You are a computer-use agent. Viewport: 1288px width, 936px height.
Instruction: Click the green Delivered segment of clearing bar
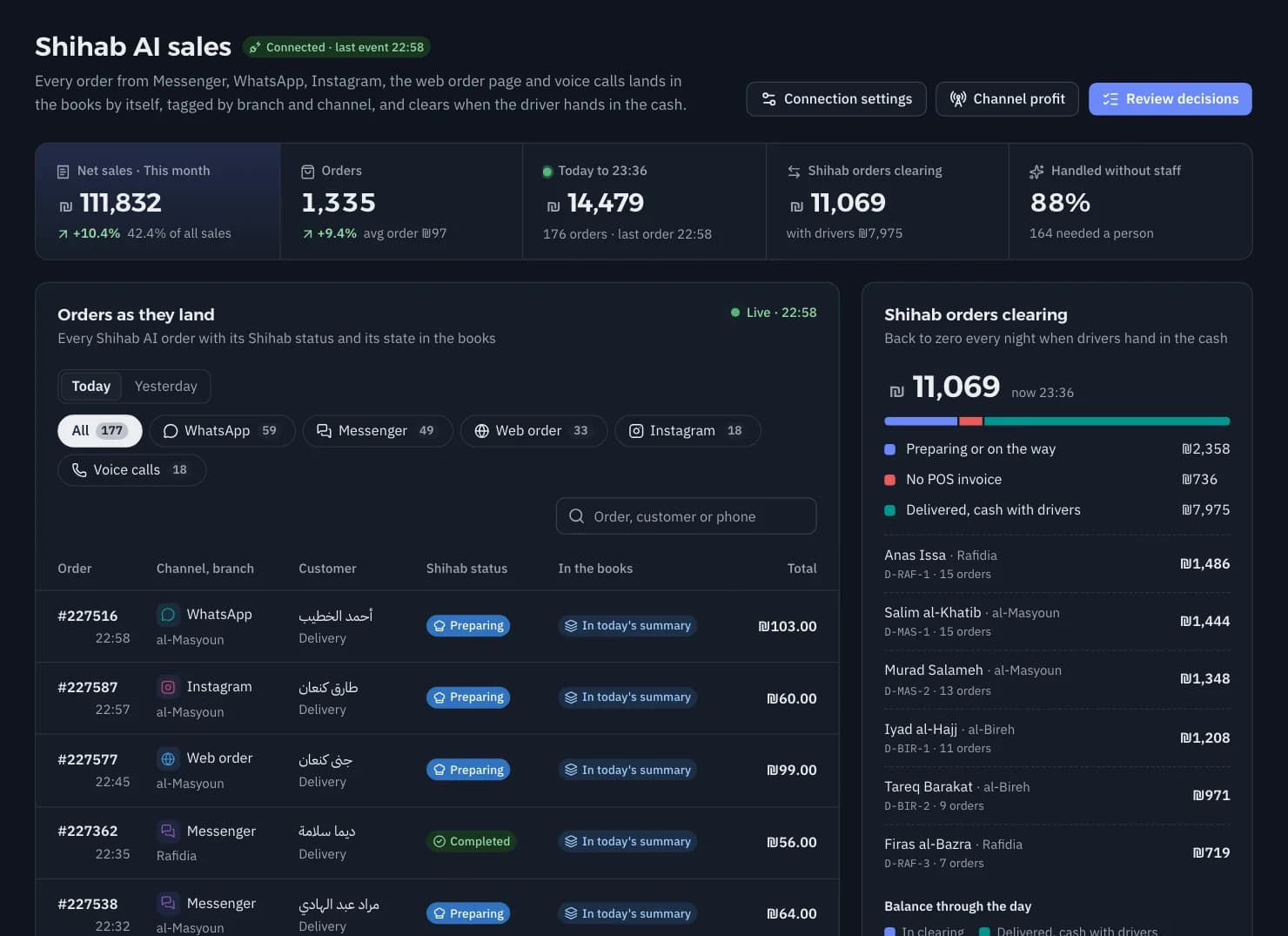(x=1107, y=421)
